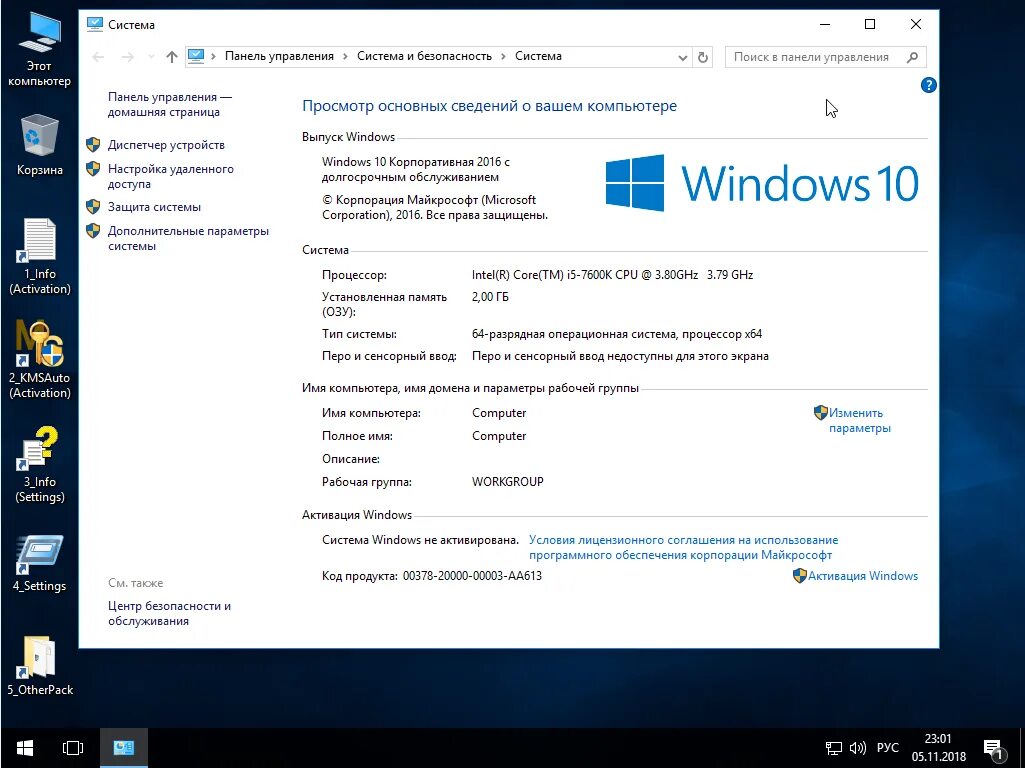The width and height of the screenshot is (1025, 768).
Task: Open Диспетчер устройств link
Action: click(166, 145)
